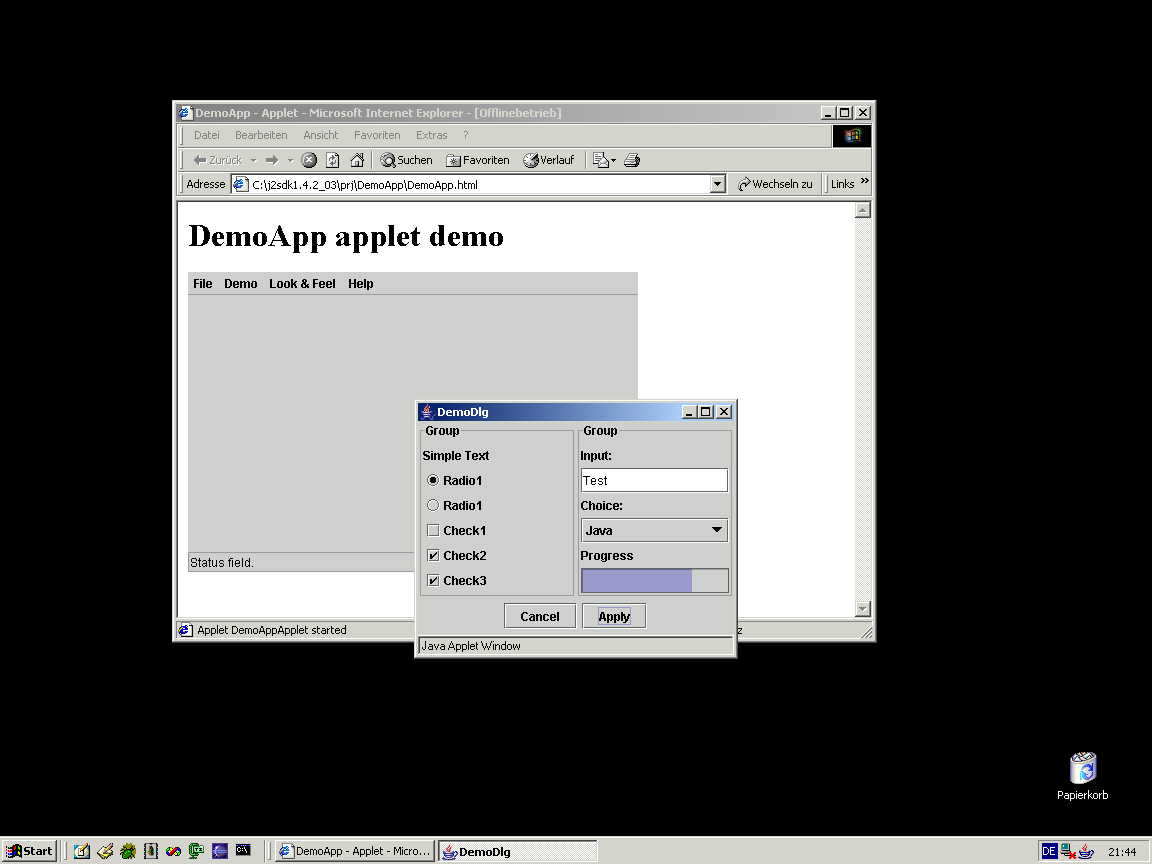Enable the Check1 checkbox
This screenshot has height=864, width=1152.
click(433, 530)
